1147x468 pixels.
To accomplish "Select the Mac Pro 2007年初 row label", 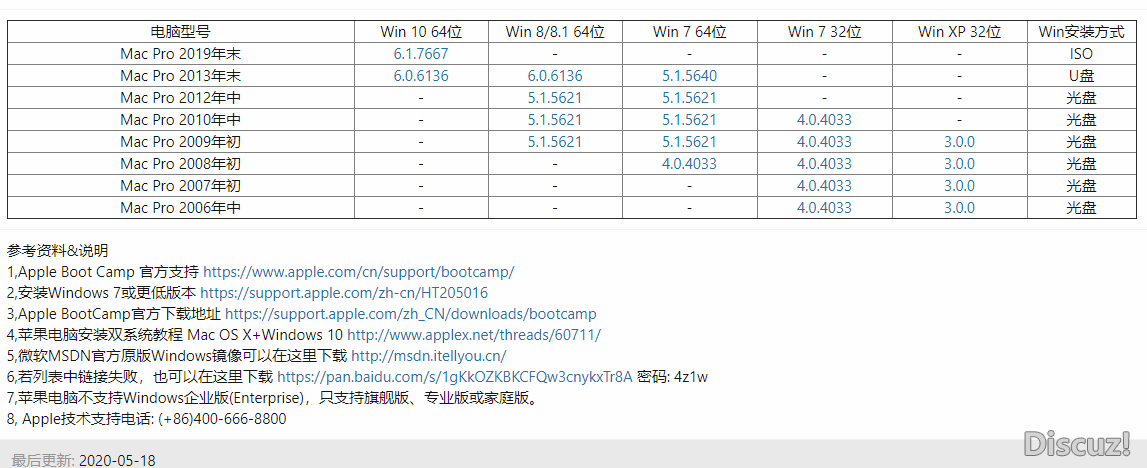I will (x=180, y=186).
